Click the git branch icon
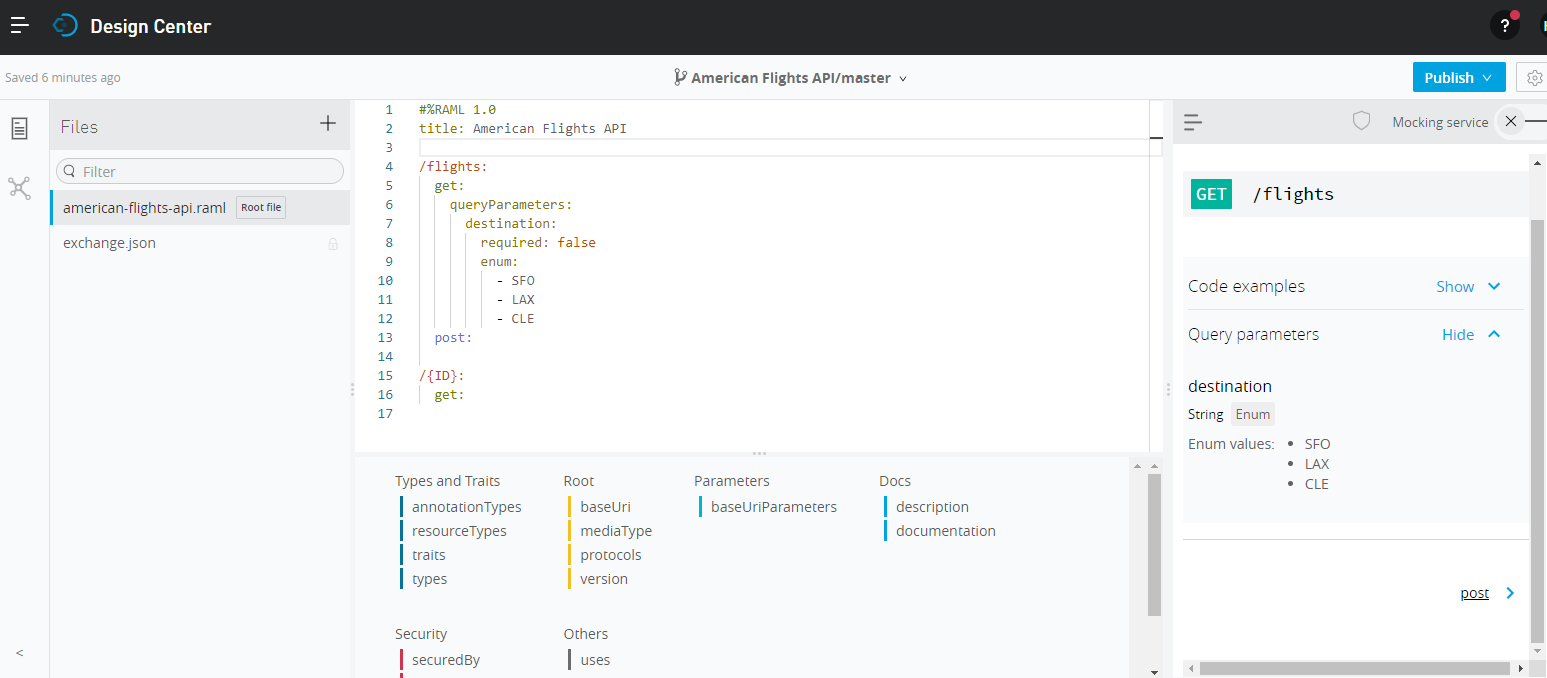 [680, 77]
